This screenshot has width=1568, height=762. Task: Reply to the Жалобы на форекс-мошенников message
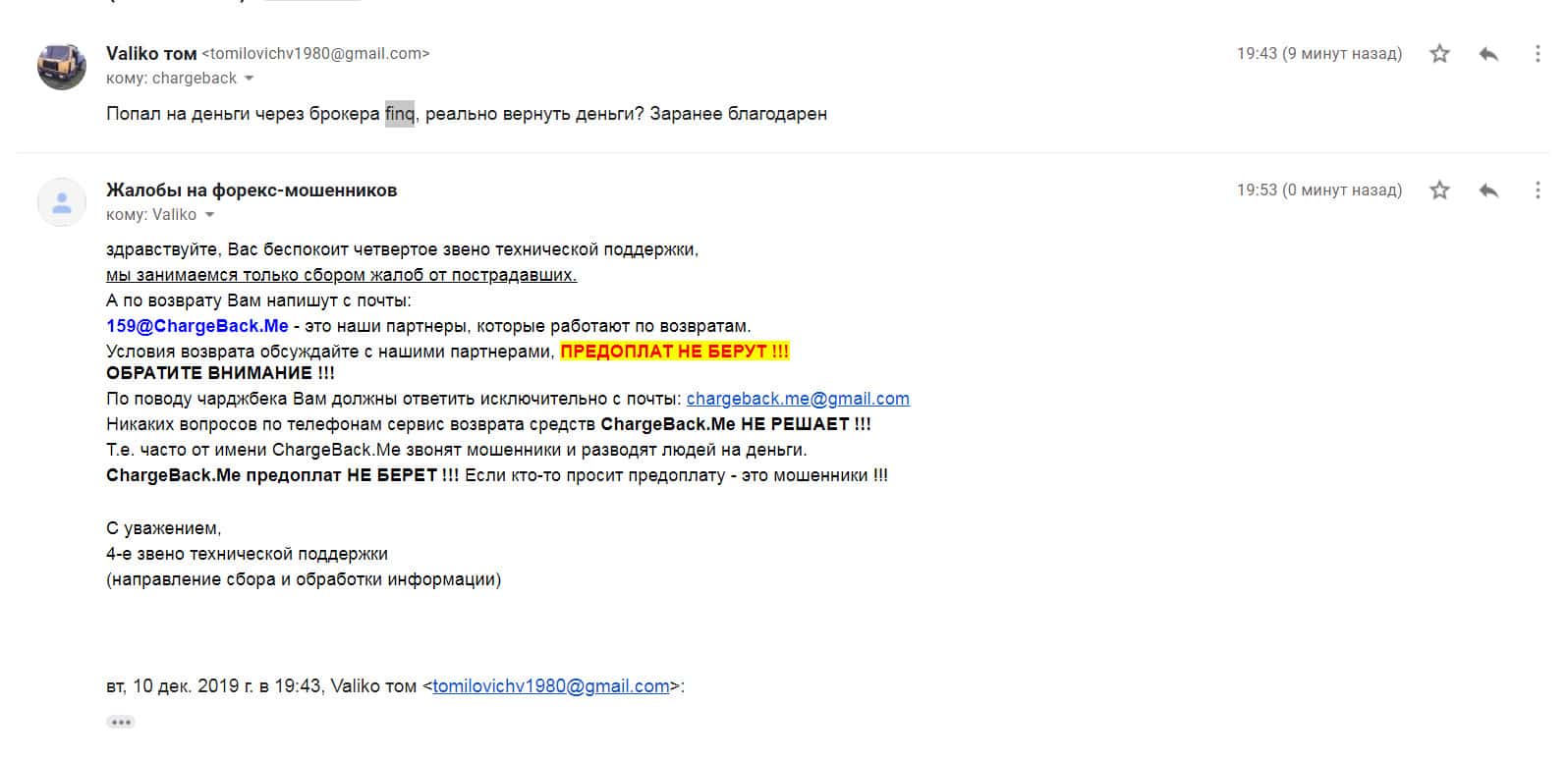click(1488, 190)
